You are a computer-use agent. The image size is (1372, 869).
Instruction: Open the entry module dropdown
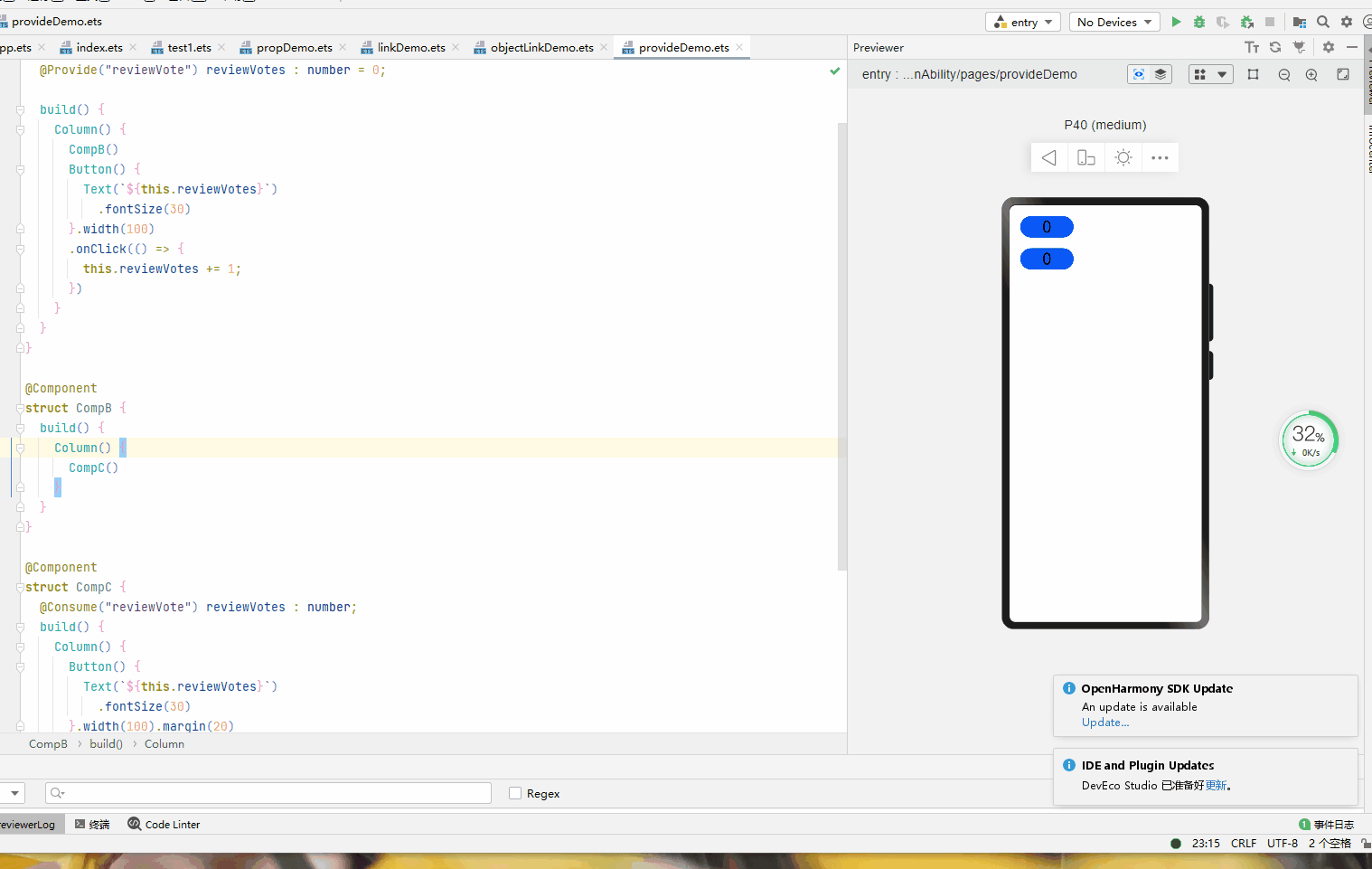point(1023,22)
